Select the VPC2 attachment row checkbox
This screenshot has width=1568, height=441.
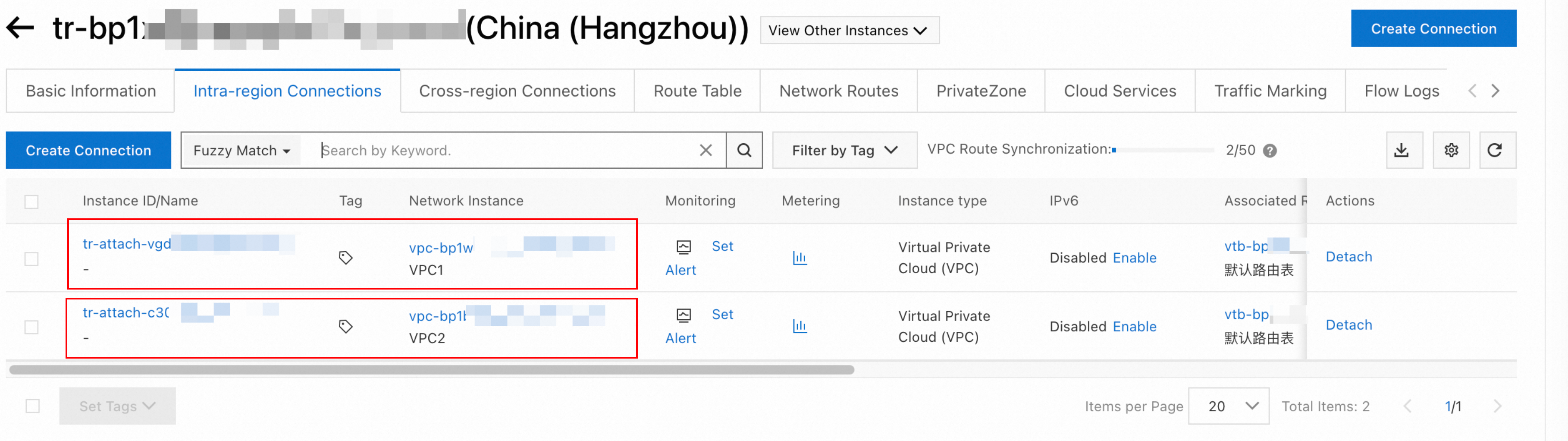click(31, 327)
